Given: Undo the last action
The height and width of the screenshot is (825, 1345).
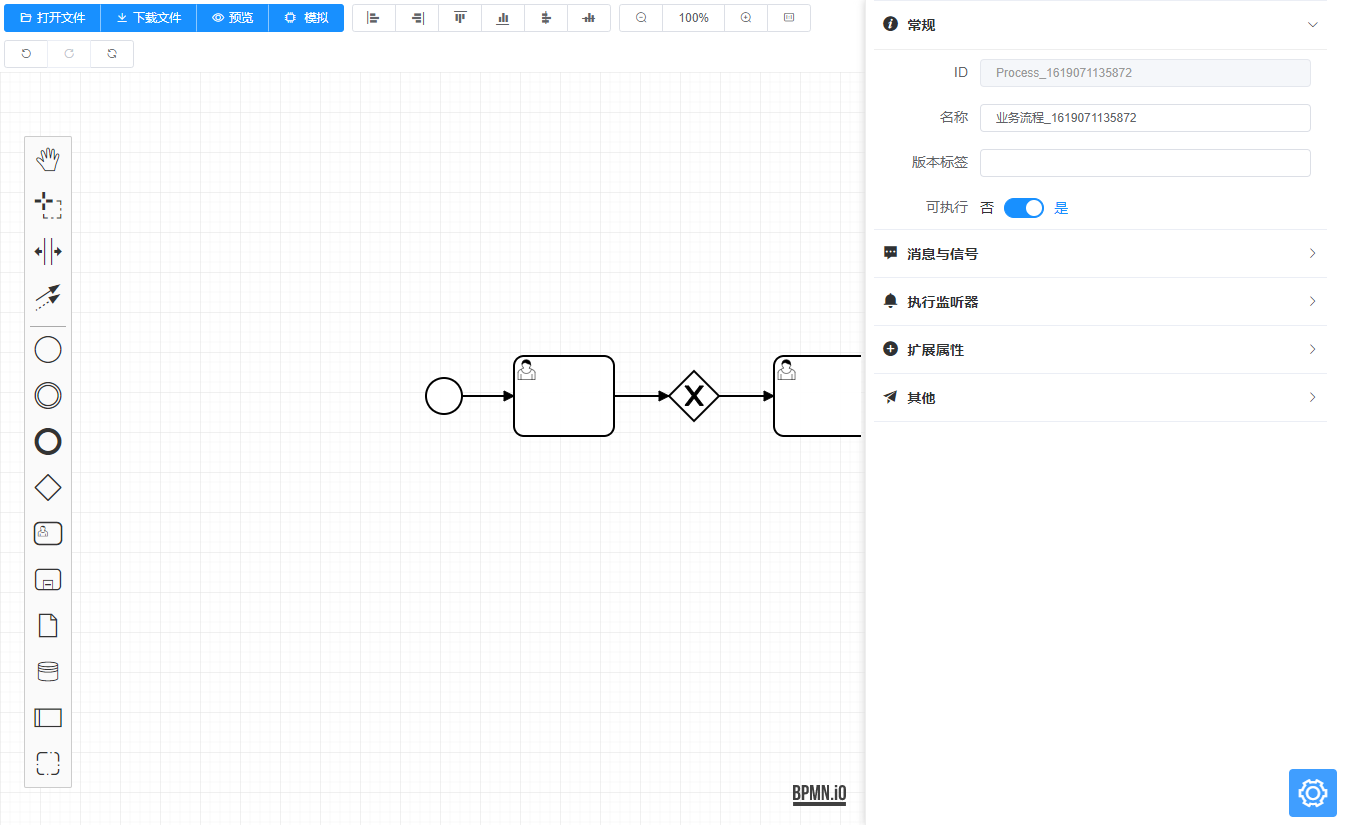Looking at the screenshot, I should coord(26,54).
